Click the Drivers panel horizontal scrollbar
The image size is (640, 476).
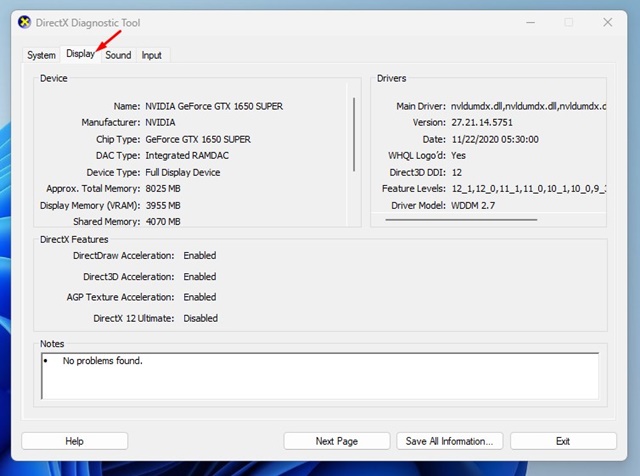click(x=461, y=220)
